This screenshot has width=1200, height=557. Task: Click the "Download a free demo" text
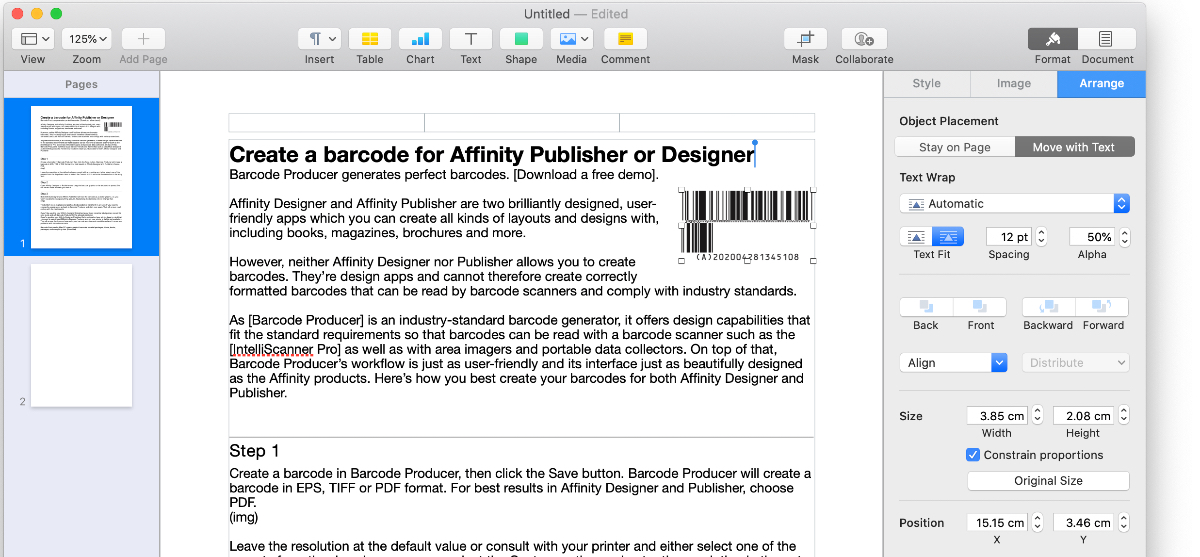585,175
